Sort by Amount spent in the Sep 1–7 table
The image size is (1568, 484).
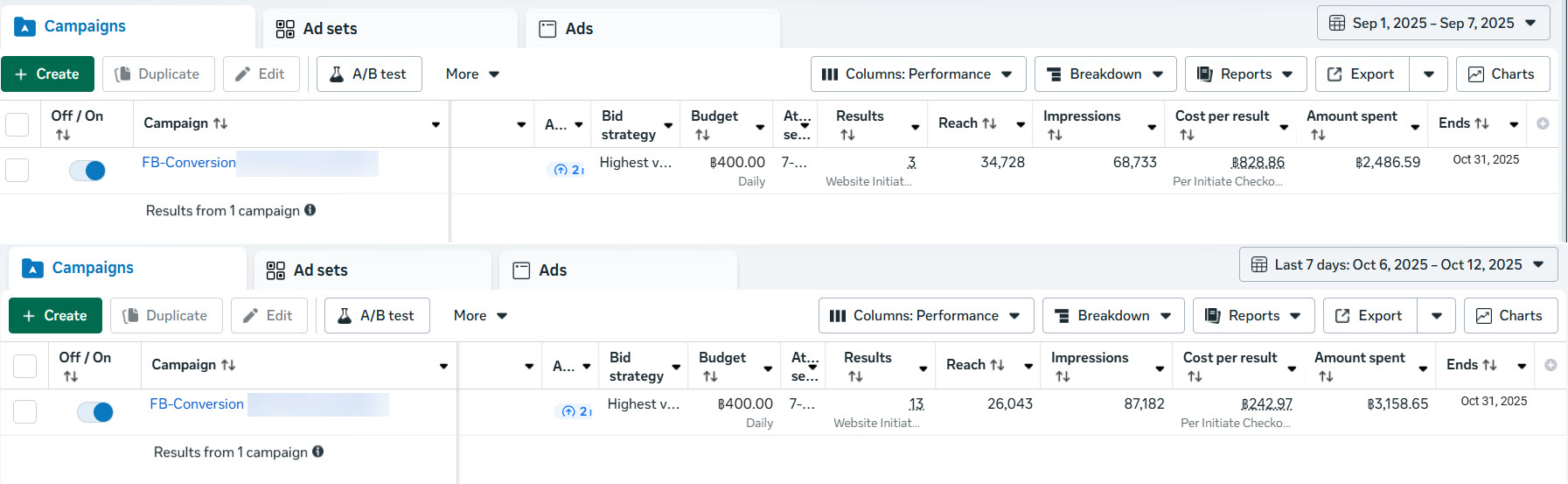(x=1318, y=135)
